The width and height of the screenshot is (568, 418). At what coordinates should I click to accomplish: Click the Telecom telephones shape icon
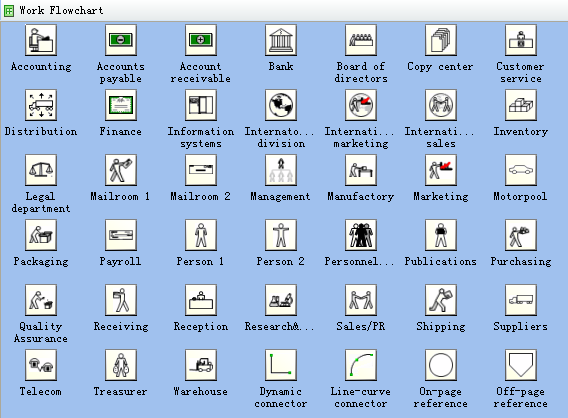(41, 365)
